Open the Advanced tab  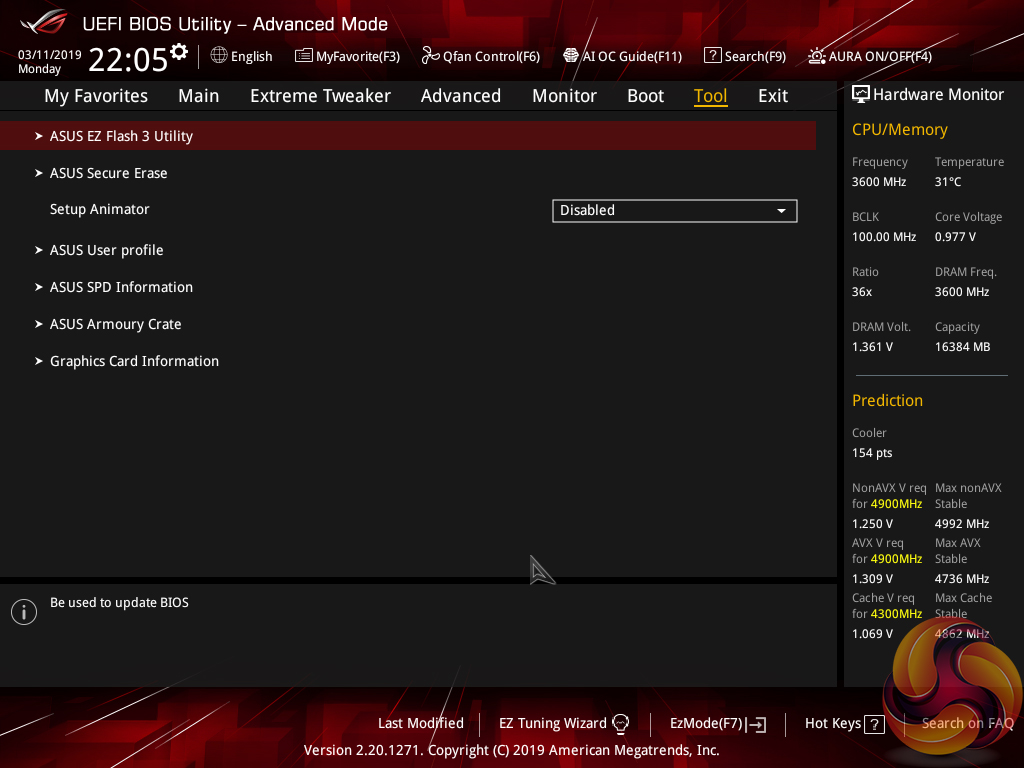tap(460, 95)
